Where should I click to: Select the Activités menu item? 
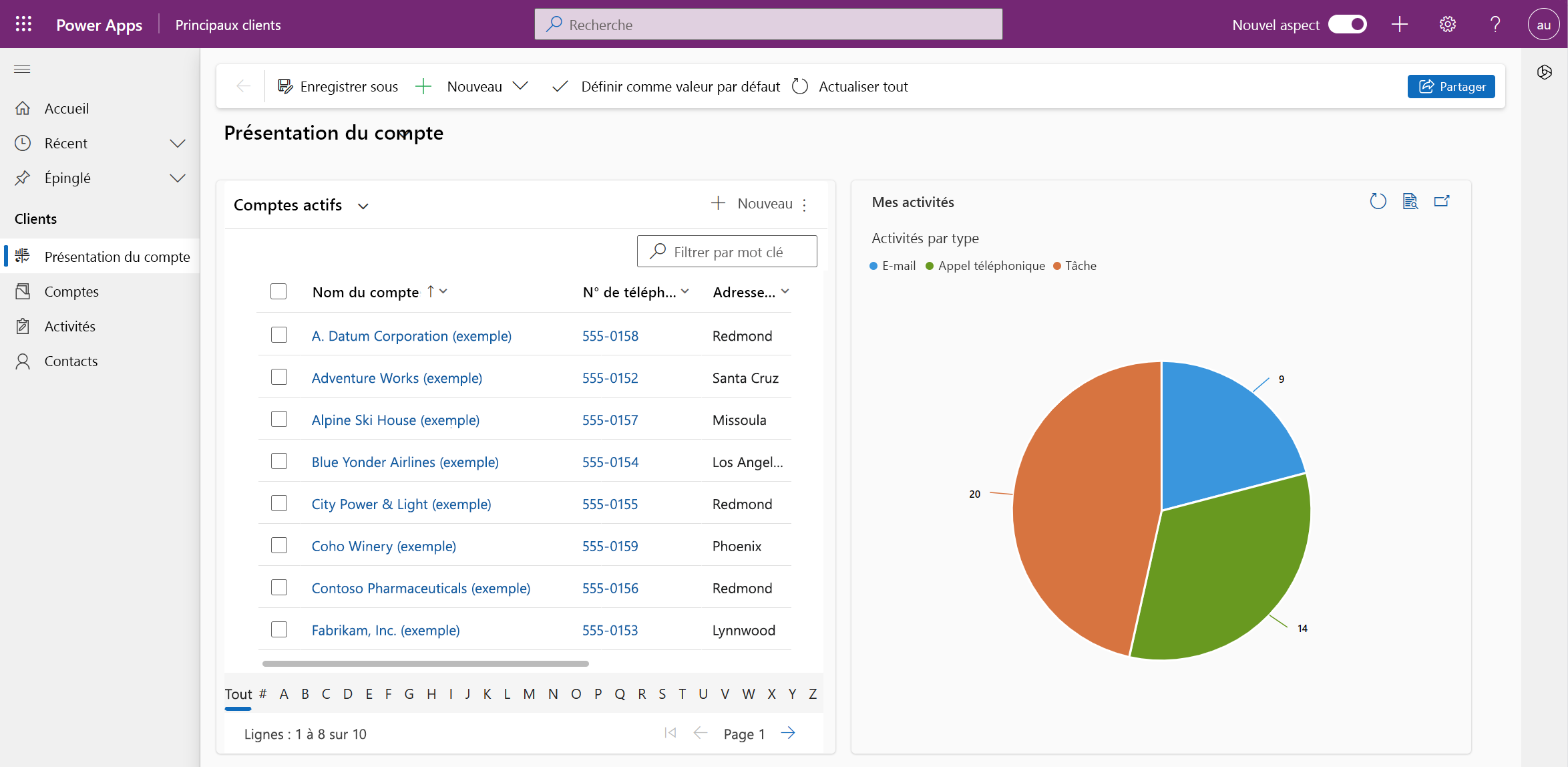click(70, 325)
